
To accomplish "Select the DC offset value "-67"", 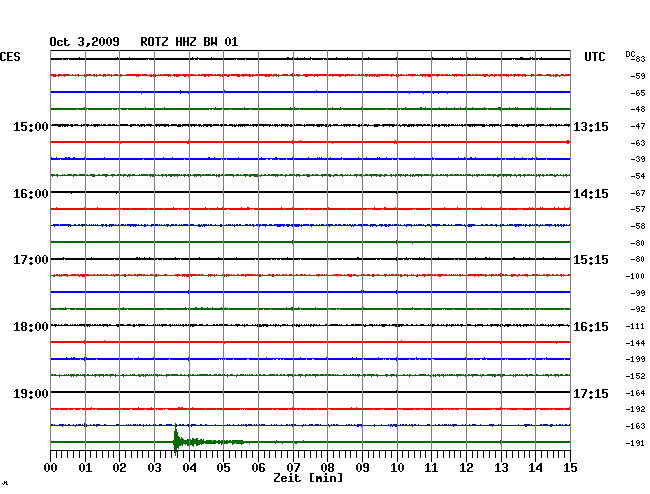I will pyautogui.click(x=638, y=193).
